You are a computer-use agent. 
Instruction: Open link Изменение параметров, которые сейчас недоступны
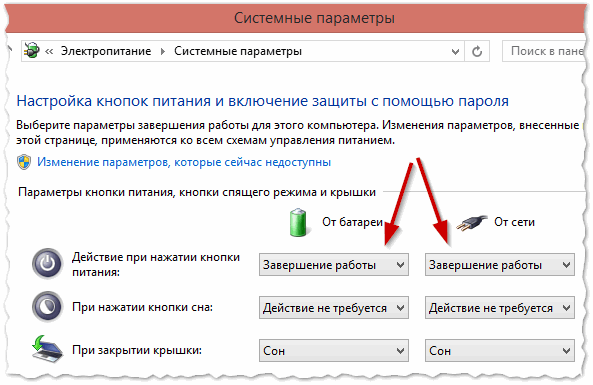pos(184,162)
